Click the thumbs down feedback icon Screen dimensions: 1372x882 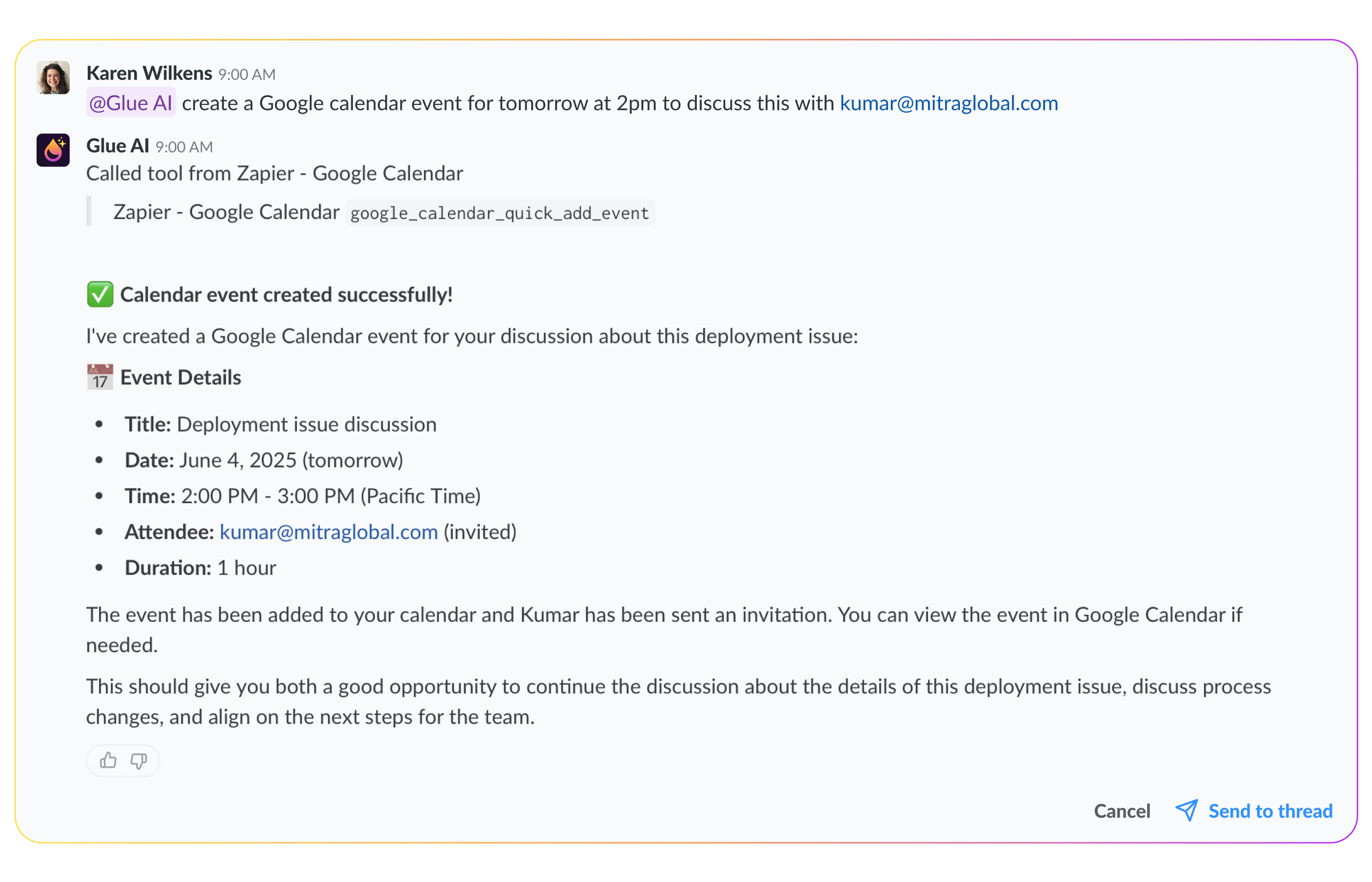click(x=139, y=760)
